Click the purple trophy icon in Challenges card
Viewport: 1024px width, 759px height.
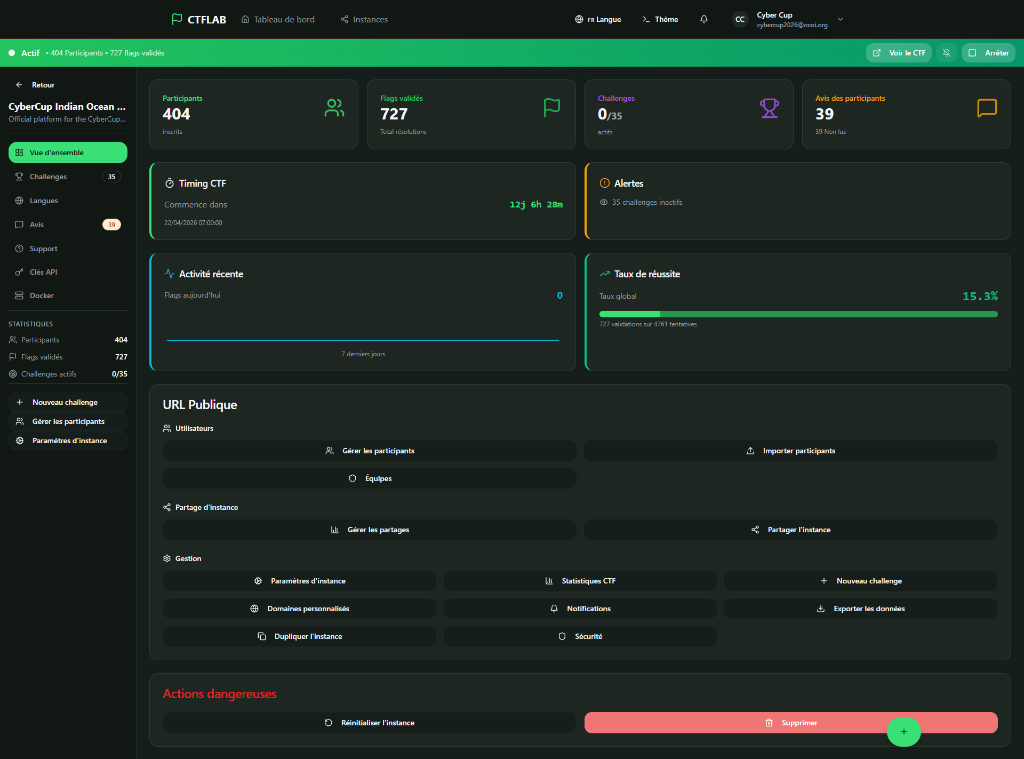[x=769, y=108]
